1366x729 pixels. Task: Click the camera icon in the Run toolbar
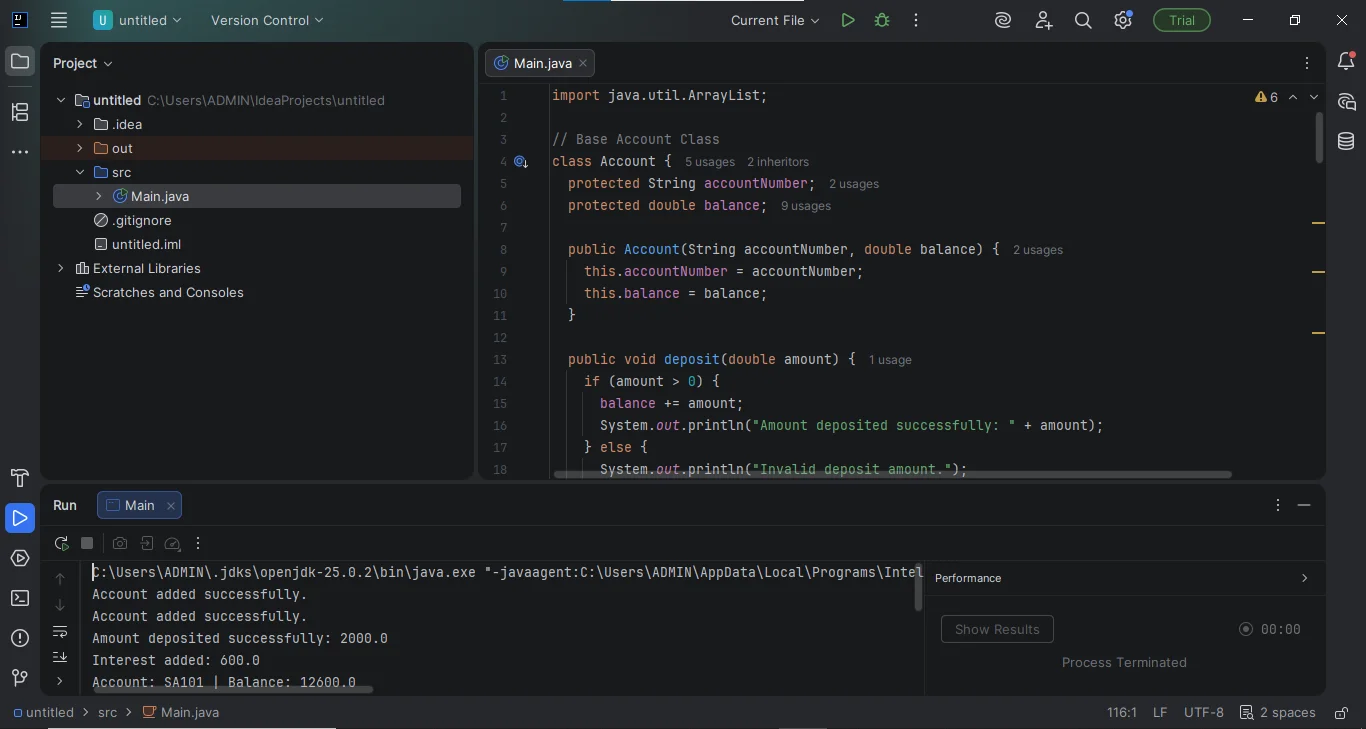(x=120, y=543)
